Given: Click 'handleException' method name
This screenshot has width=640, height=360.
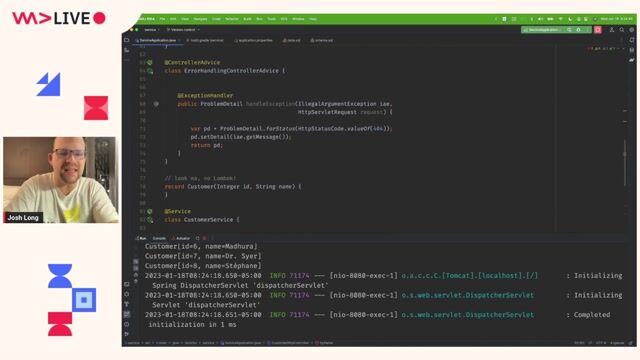Looking at the screenshot, I should click(270, 104).
